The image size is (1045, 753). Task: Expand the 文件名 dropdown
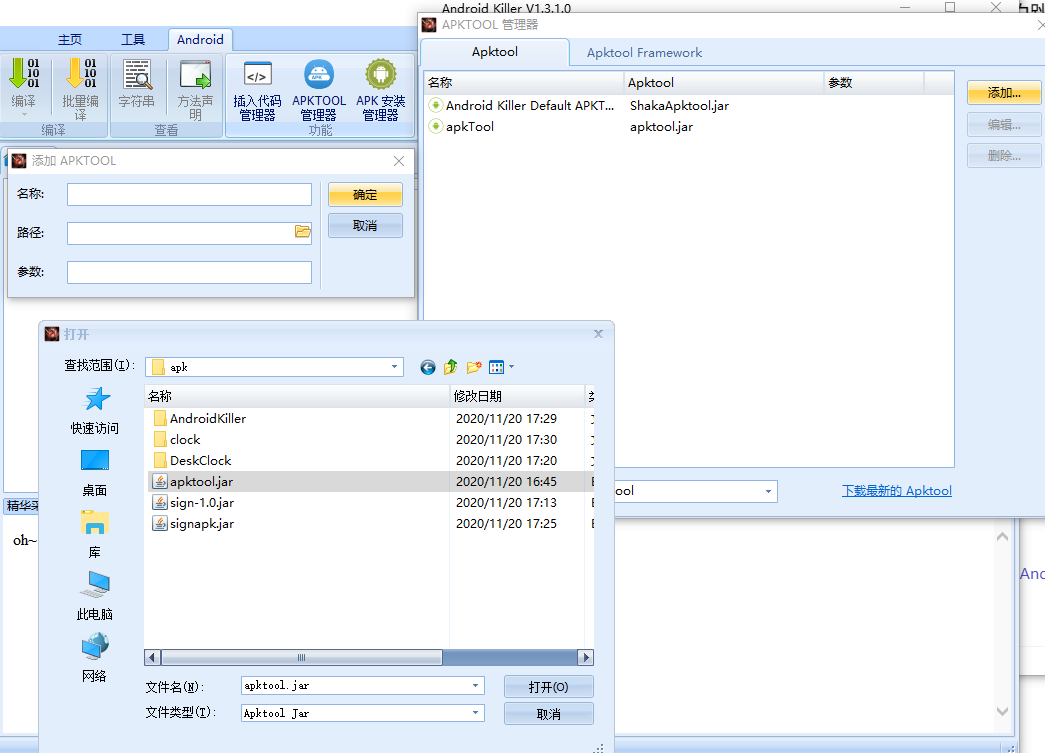click(x=475, y=686)
